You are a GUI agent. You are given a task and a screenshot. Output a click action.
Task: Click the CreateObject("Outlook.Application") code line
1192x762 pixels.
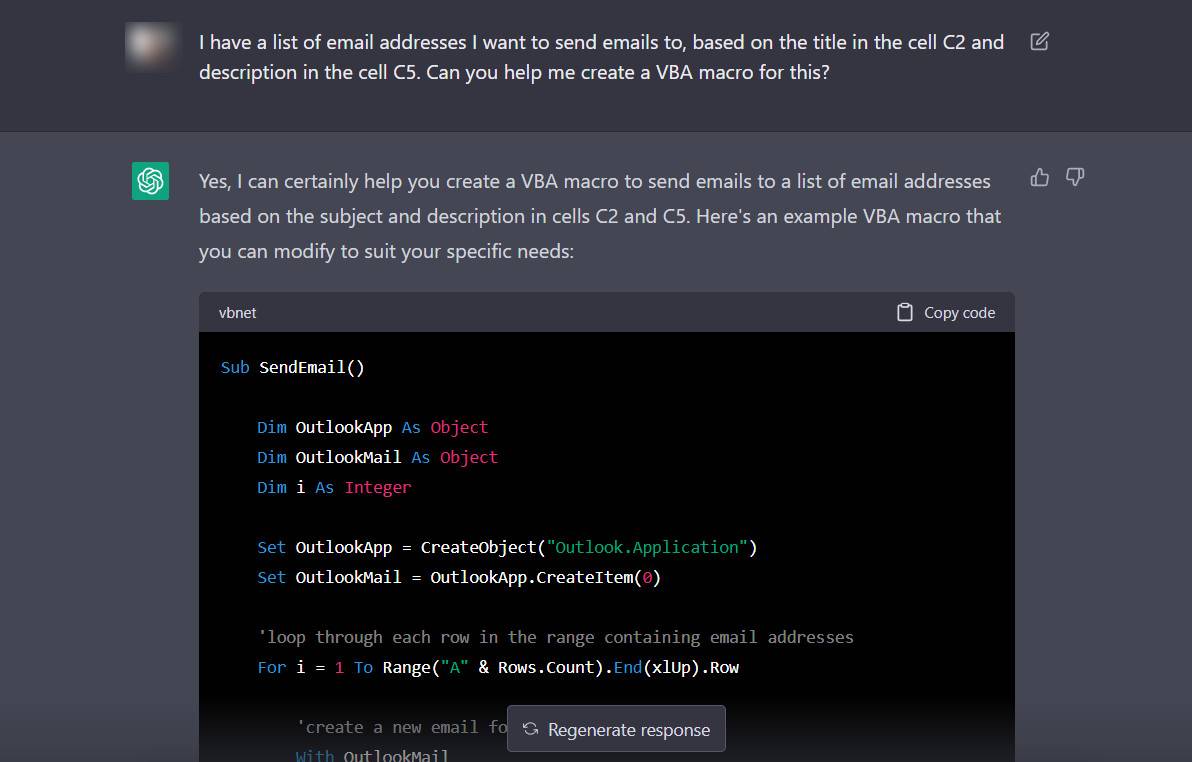click(507, 547)
